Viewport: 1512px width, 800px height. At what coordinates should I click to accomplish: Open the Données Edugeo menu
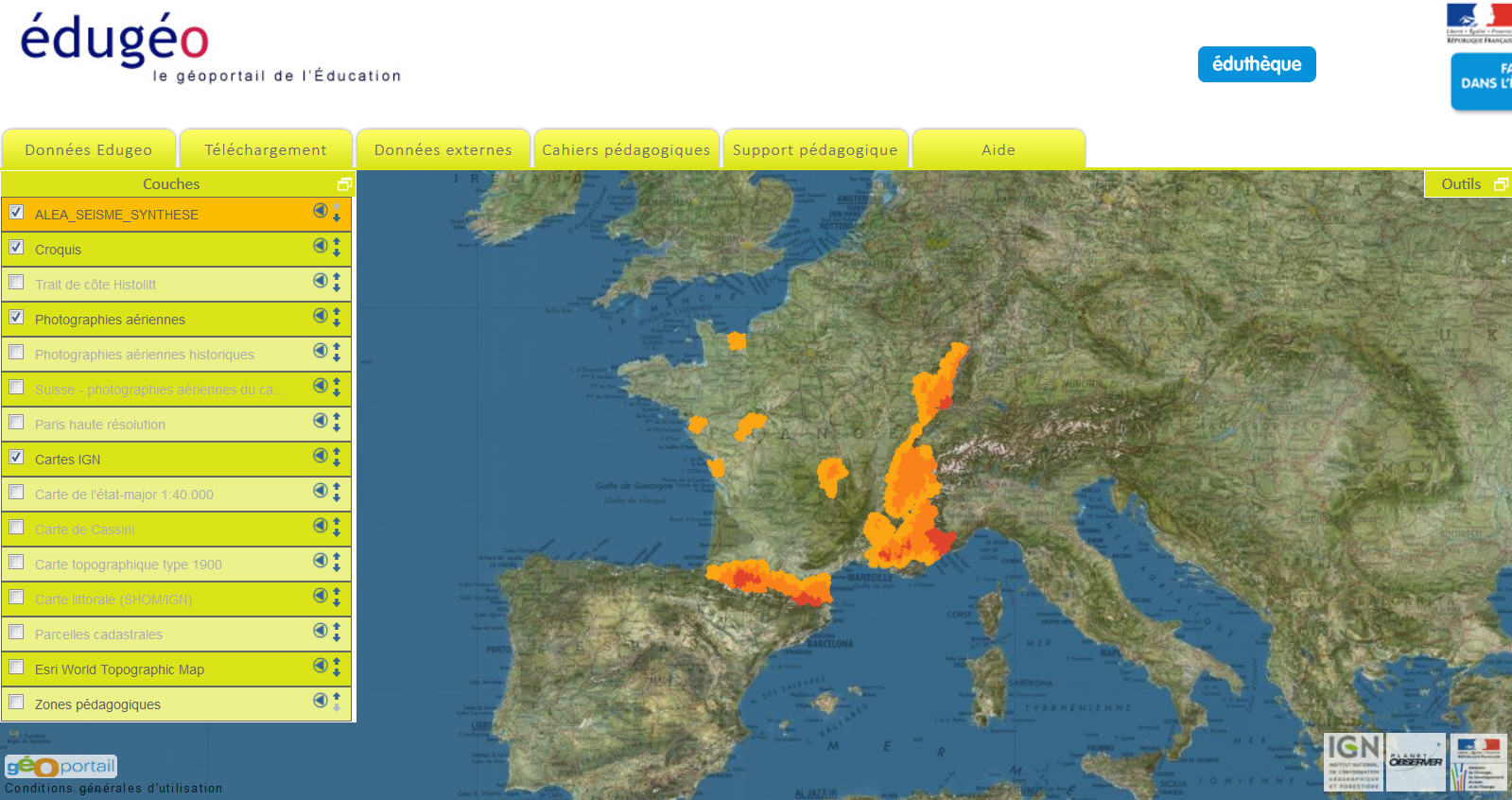(x=89, y=150)
